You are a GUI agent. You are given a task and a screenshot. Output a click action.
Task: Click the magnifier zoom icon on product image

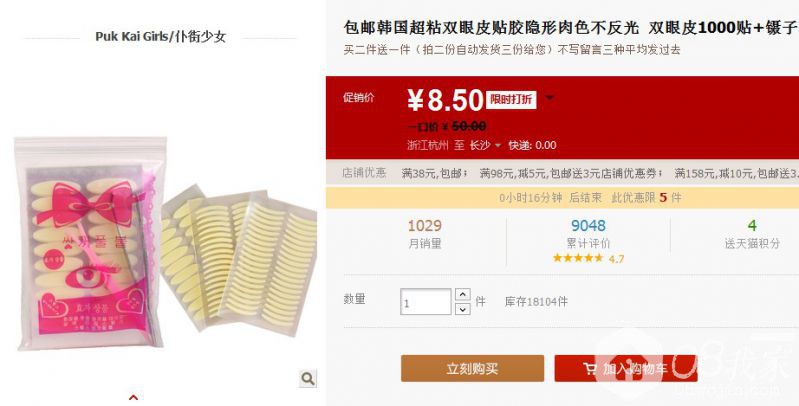(307, 378)
